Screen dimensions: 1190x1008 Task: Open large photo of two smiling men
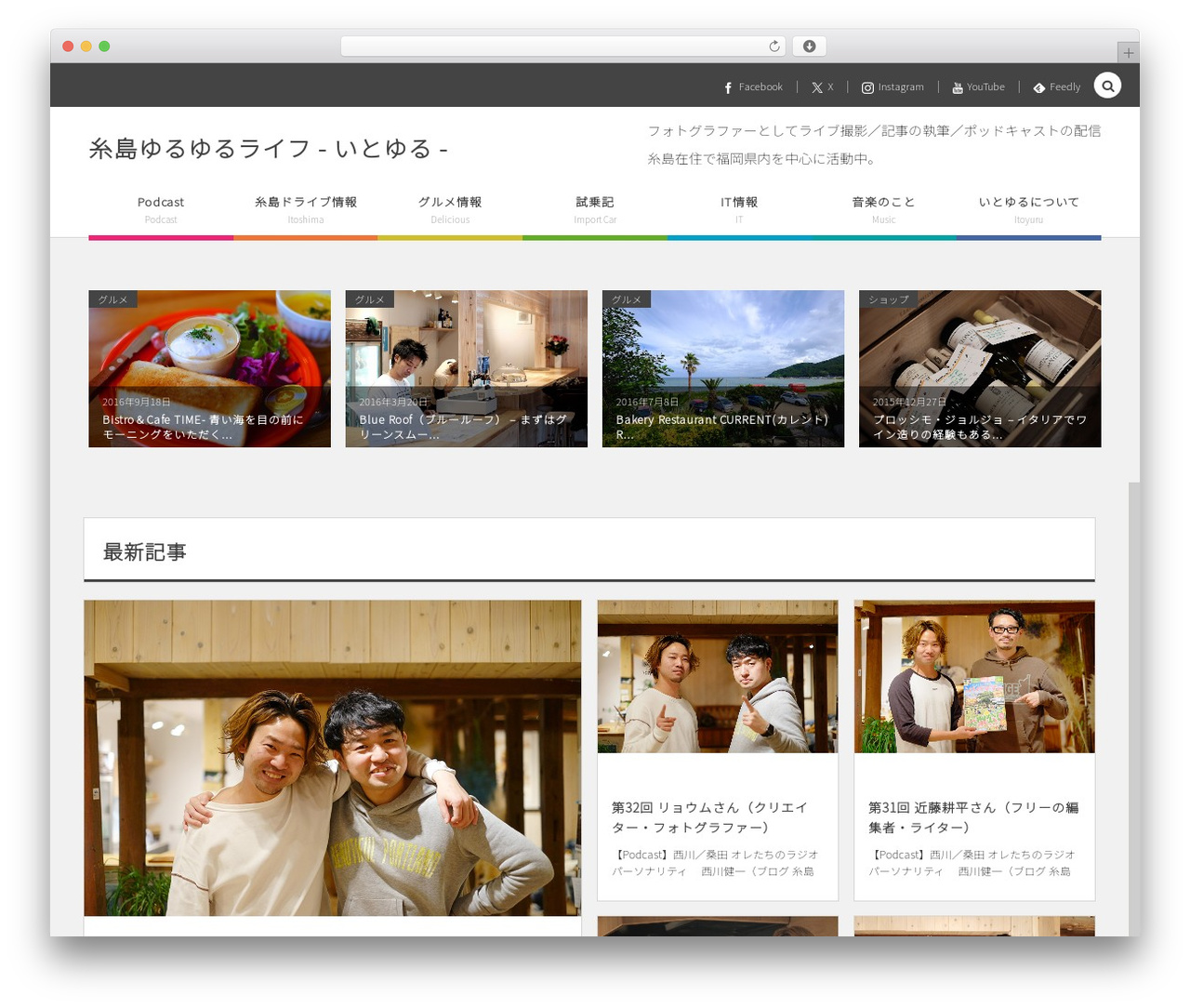point(333,758)
